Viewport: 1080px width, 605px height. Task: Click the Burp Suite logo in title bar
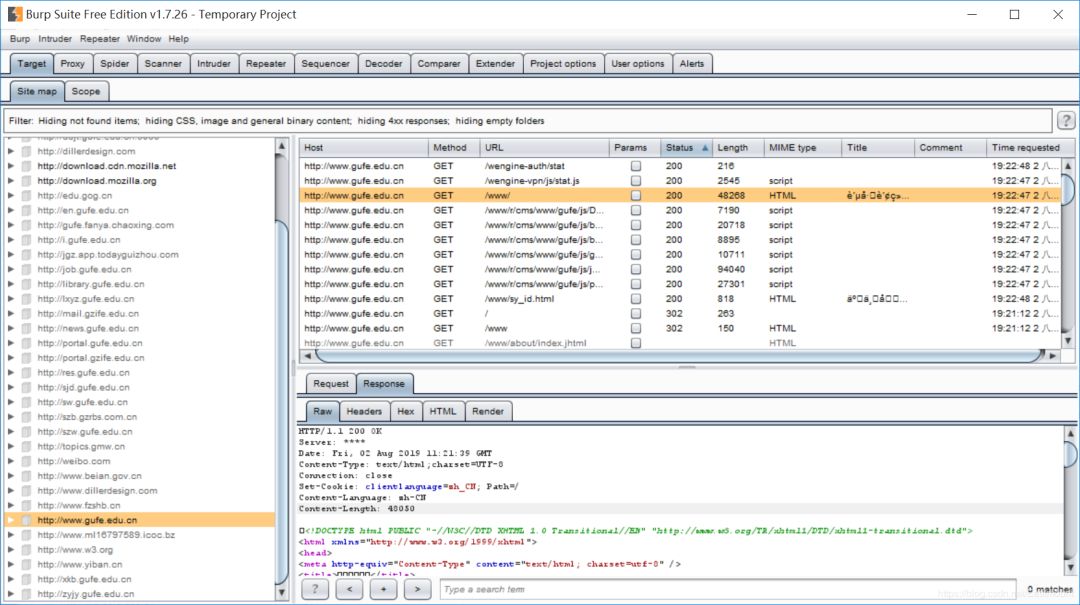point(15,15)
